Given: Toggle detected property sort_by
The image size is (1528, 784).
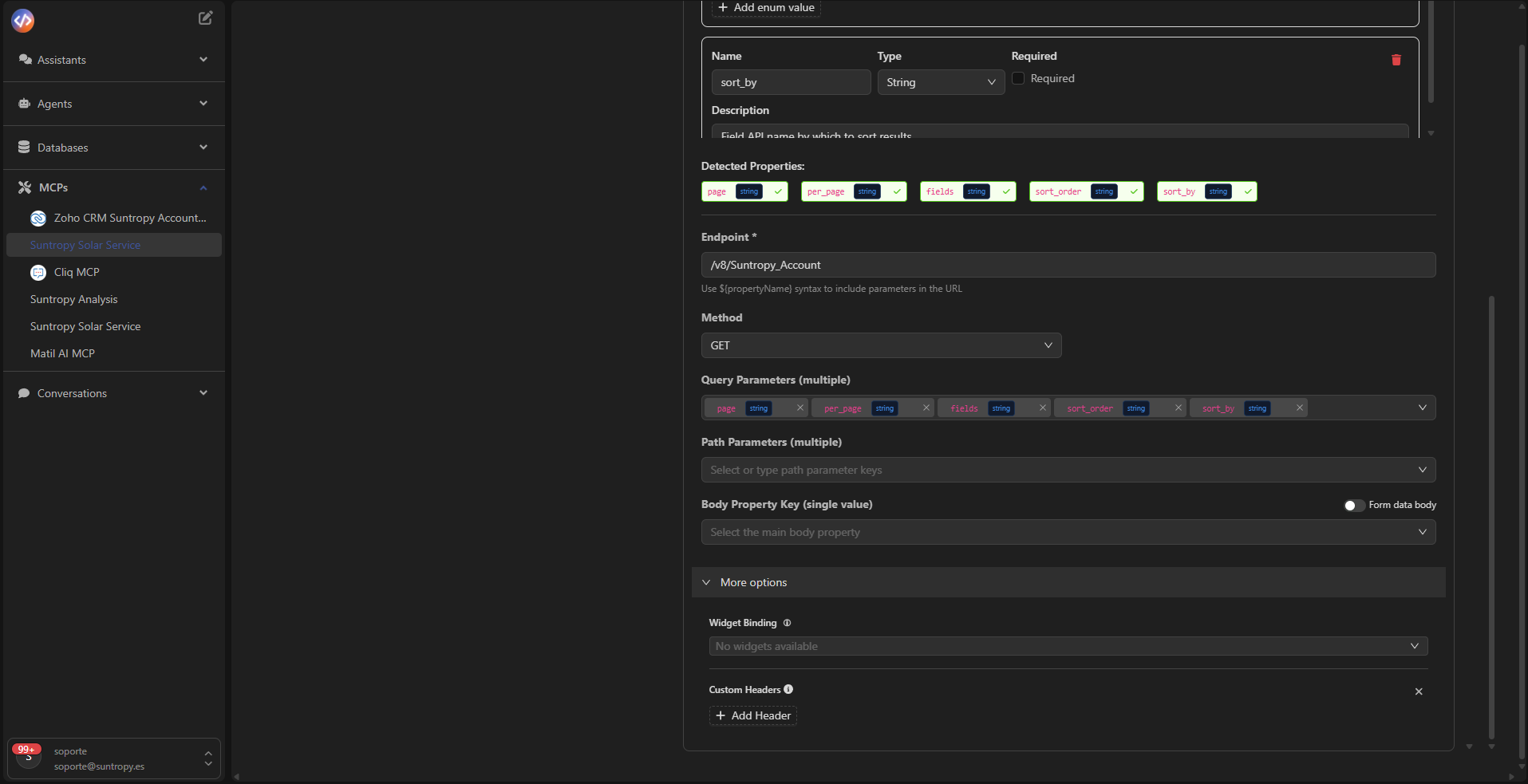Looking at the screenshot, I should point(1206,191).
